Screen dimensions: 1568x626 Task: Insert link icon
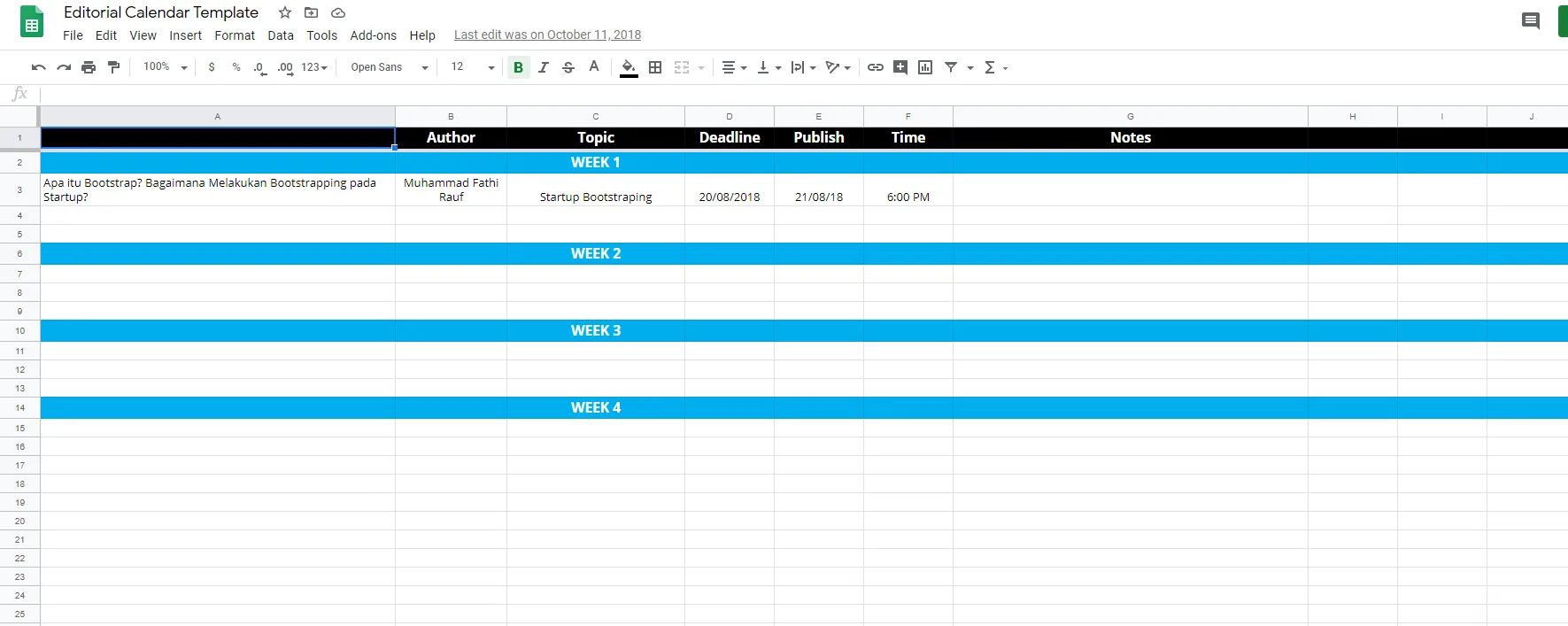pyautogui.click(x=876, y=67)
